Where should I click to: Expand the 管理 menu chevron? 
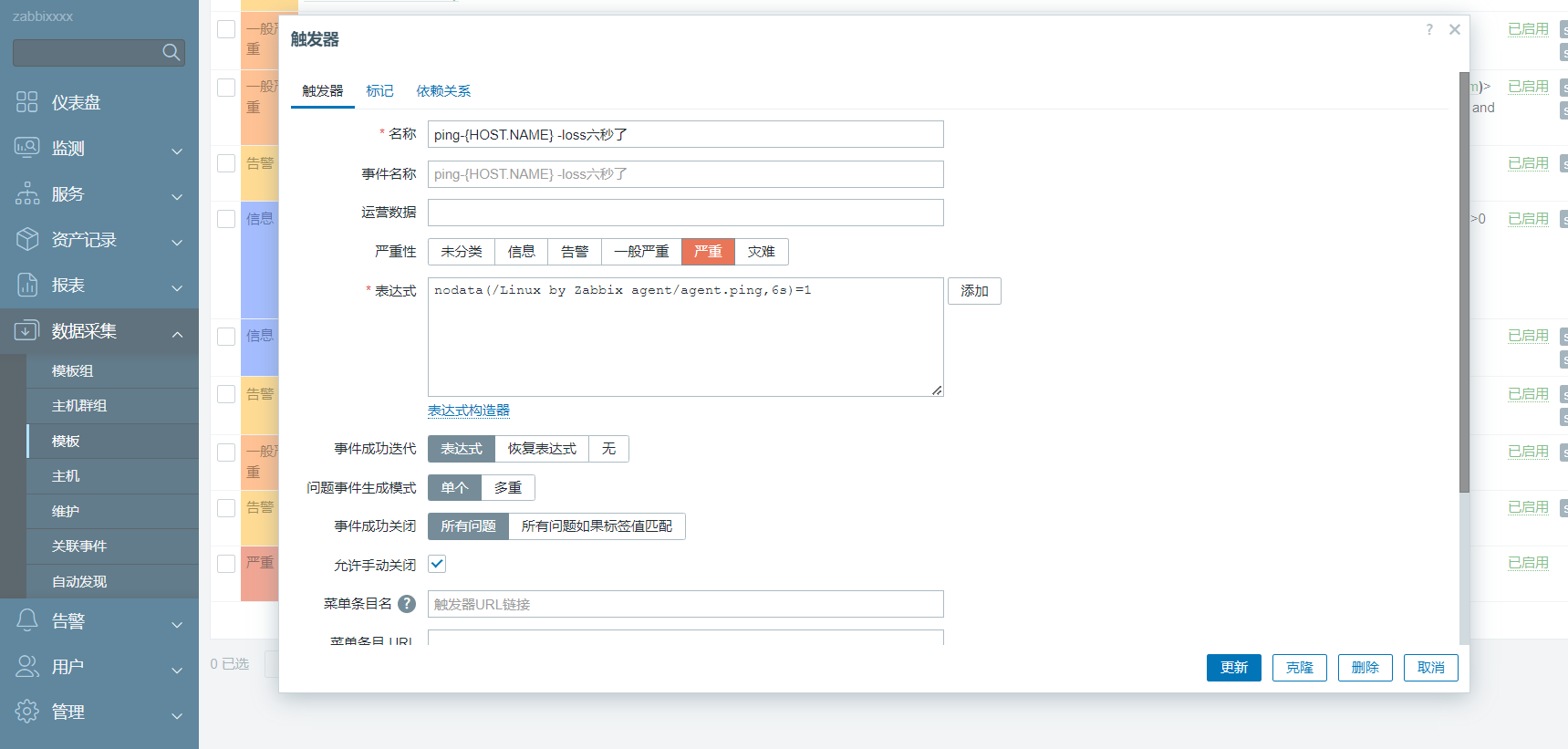click(177, 715)
